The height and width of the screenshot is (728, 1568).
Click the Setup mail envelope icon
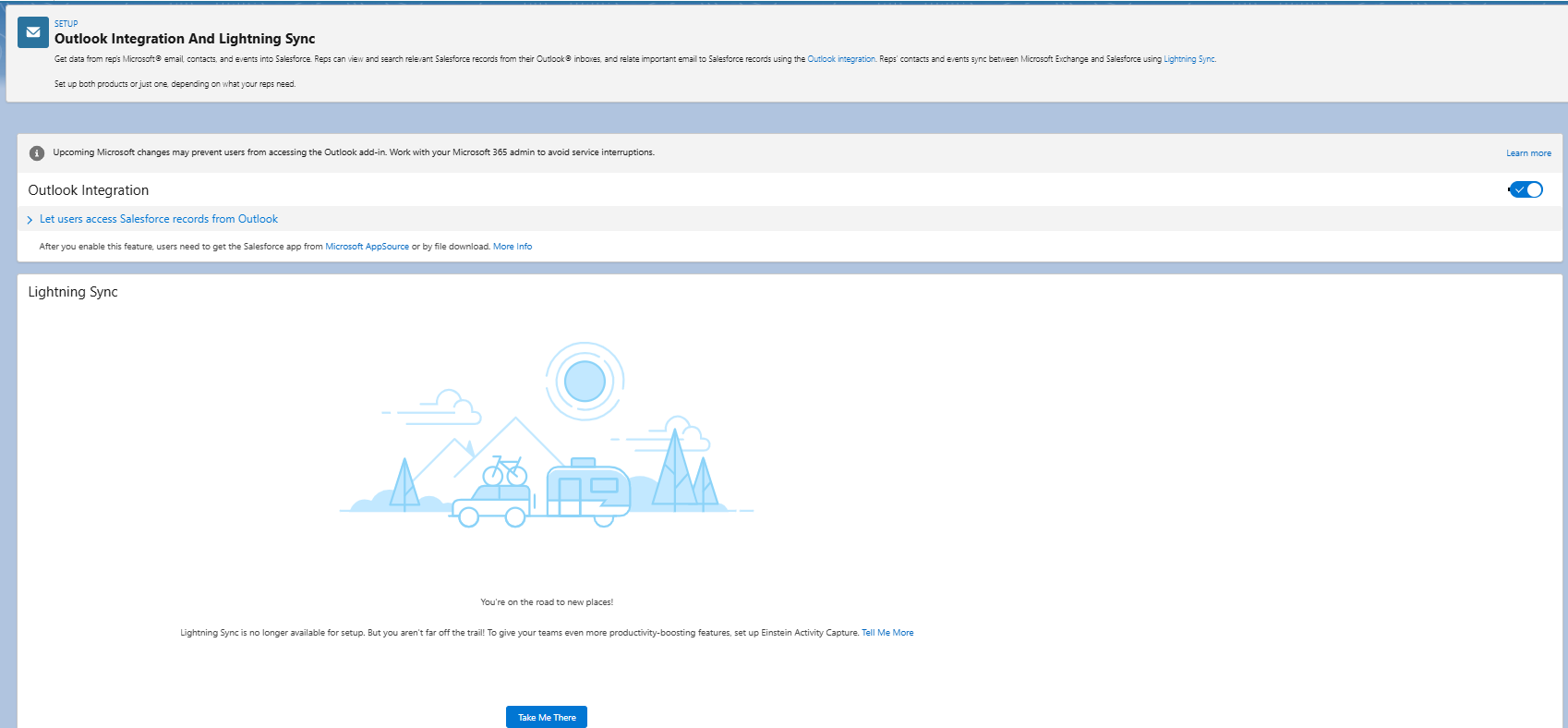(33, 32)
